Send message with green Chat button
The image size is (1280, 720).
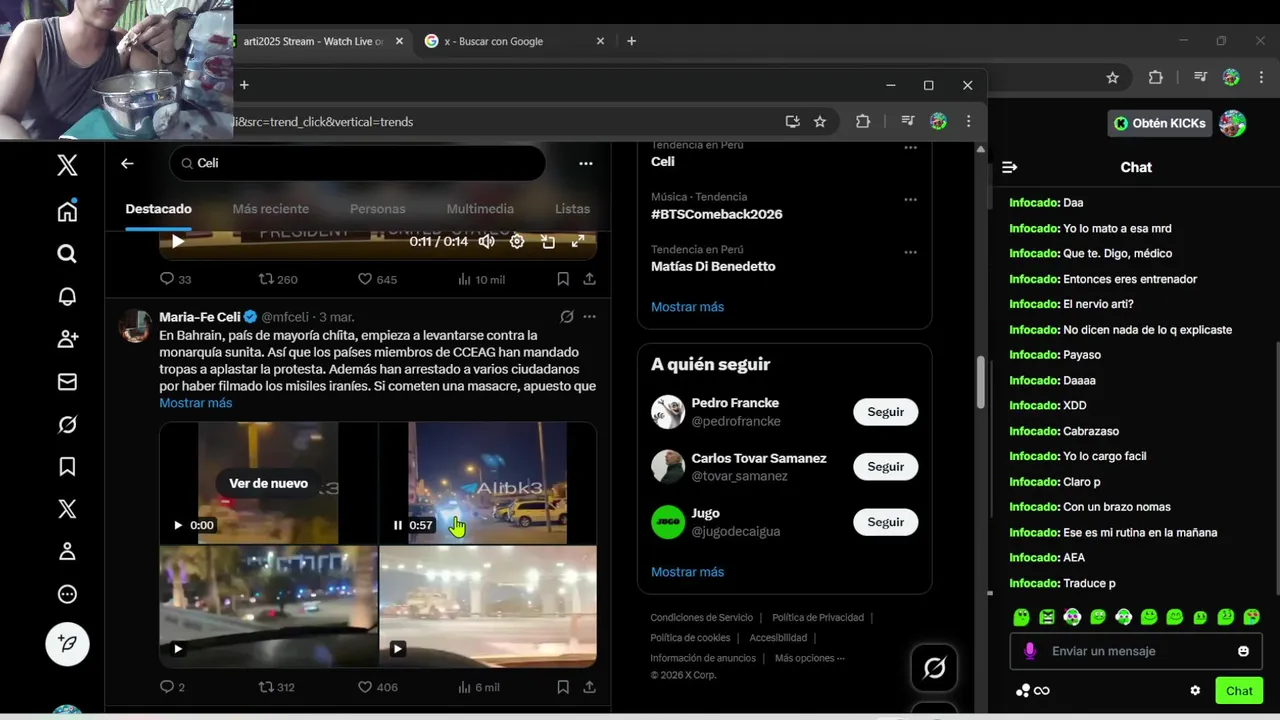(x=1239, y=690)
